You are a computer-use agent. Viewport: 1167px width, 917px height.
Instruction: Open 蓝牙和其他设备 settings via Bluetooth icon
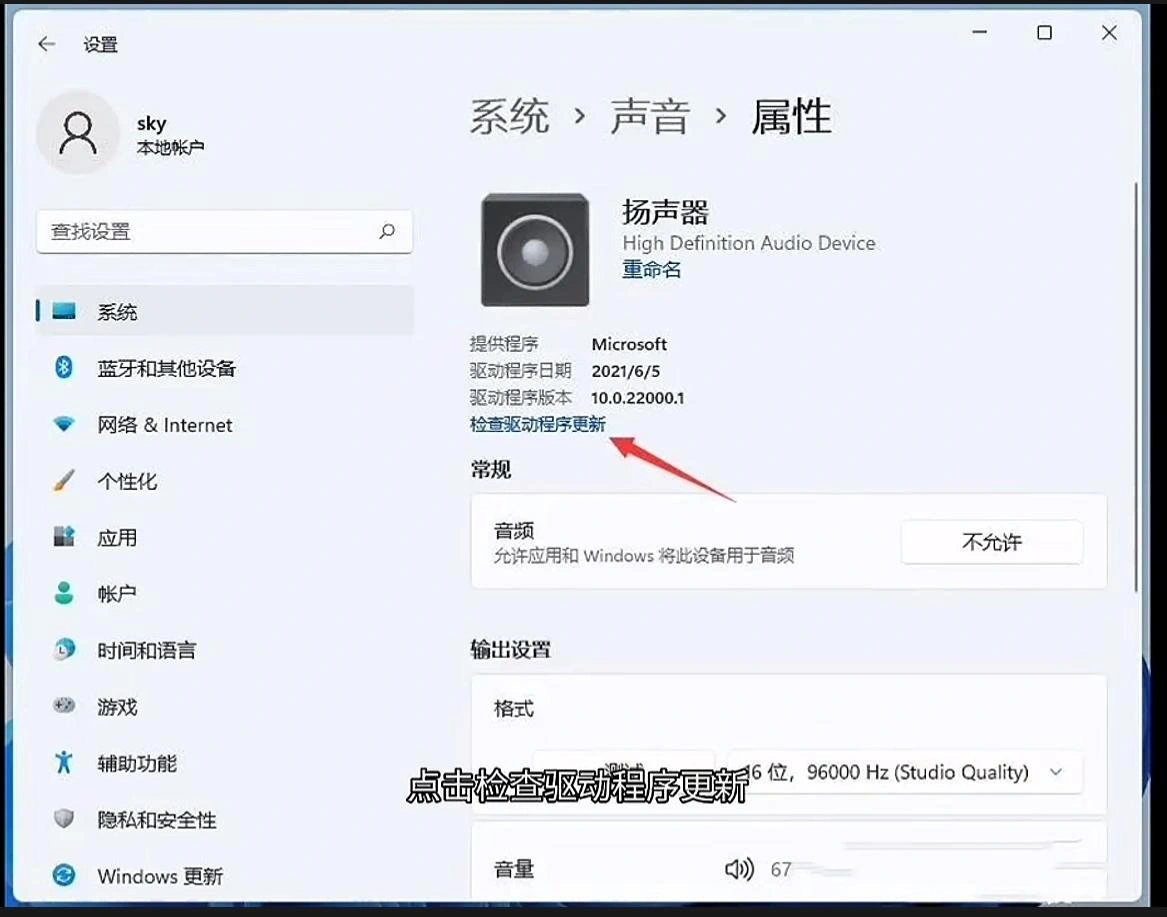coord(63,368)
